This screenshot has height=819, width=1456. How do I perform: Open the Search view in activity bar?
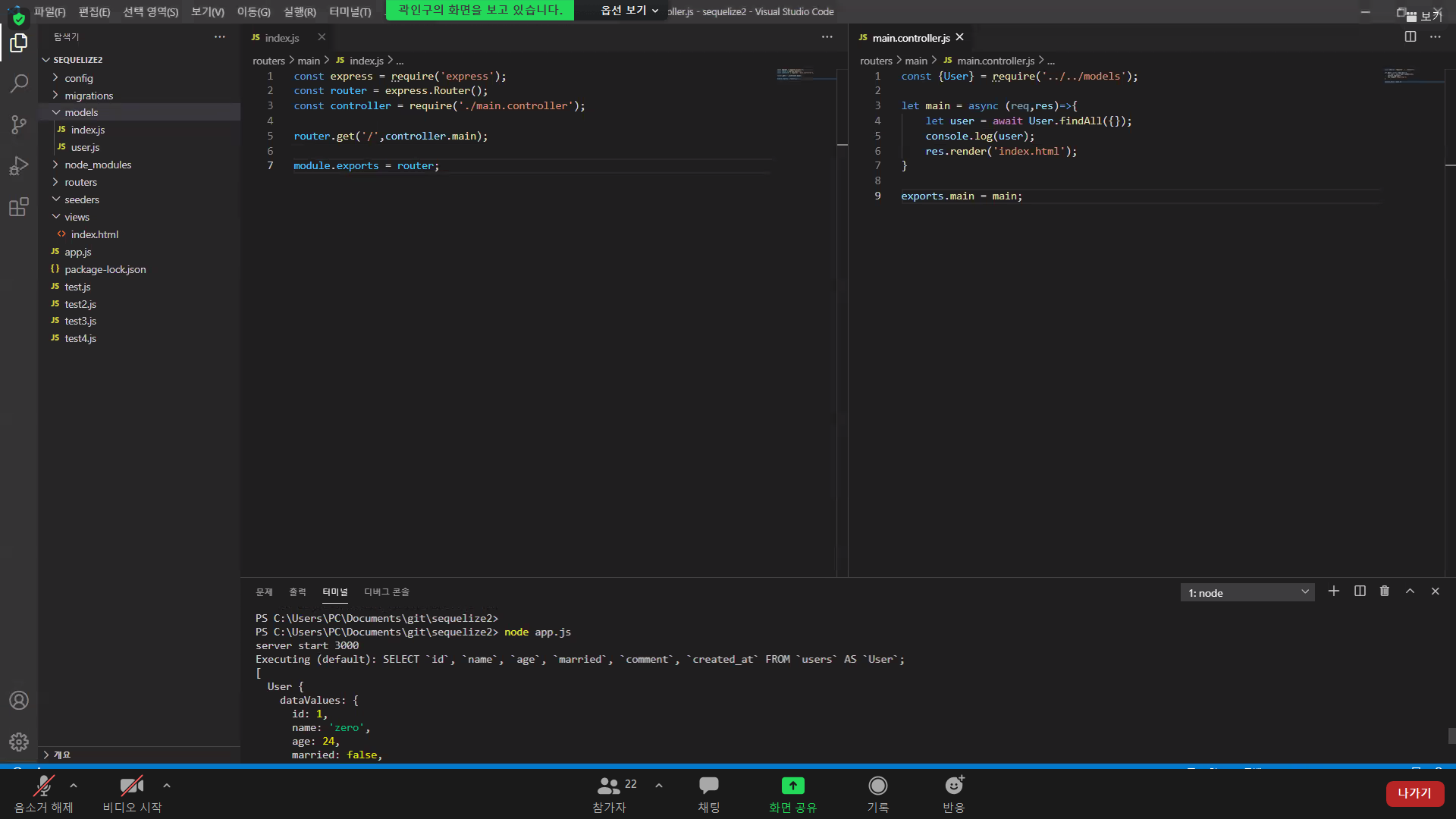coord(19,83)
